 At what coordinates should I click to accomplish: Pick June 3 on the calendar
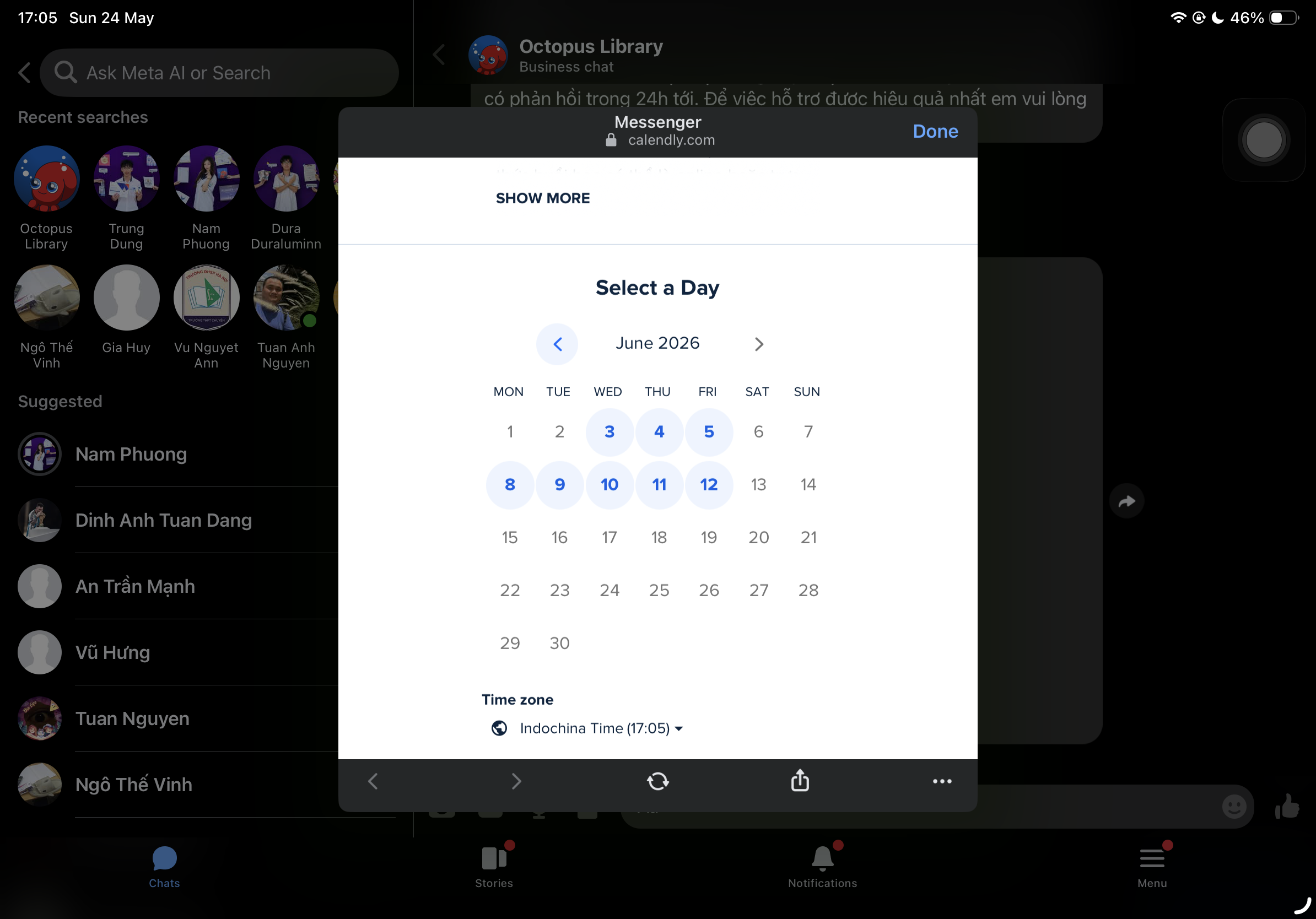tap(610, 432)
